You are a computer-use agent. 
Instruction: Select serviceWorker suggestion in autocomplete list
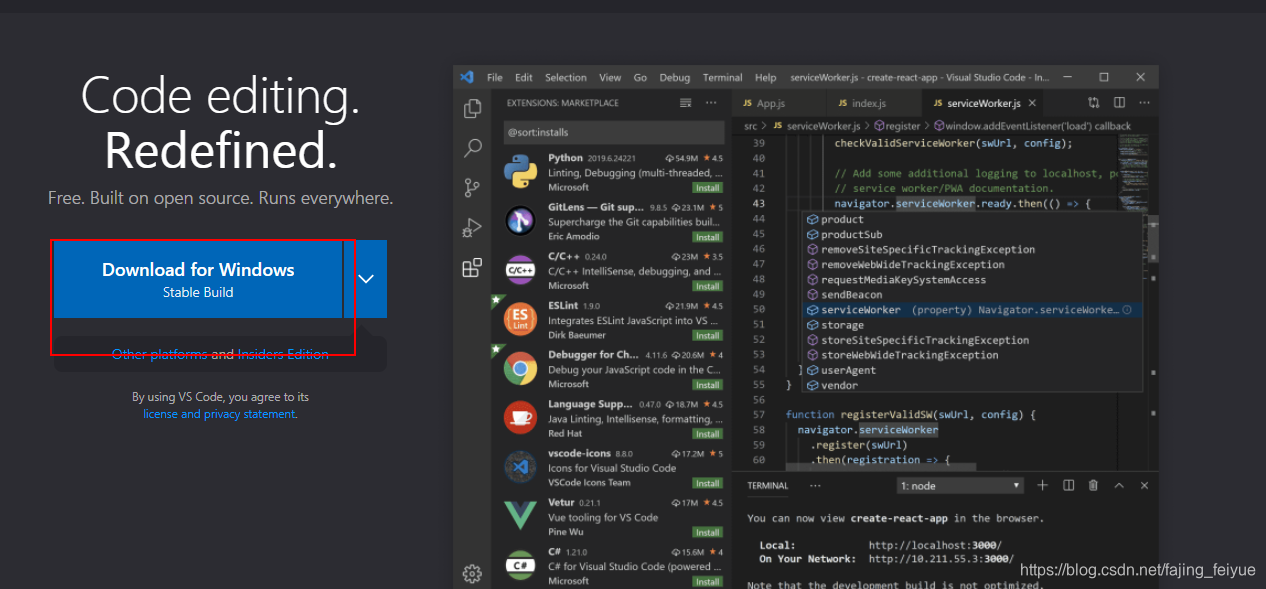[973, 310]
